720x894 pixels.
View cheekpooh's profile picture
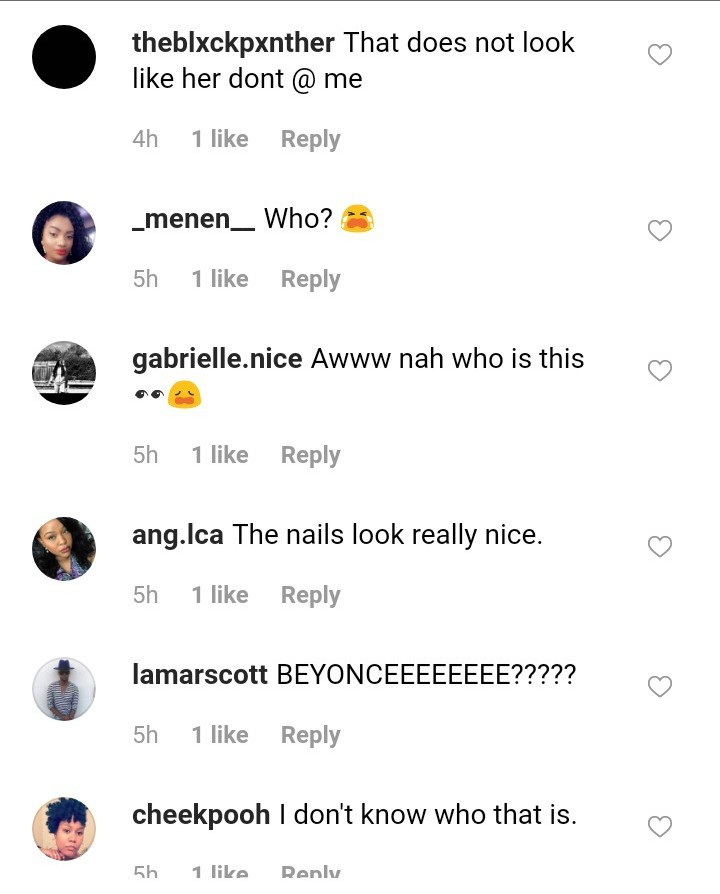pyautogui.click(x=64, y=829)
